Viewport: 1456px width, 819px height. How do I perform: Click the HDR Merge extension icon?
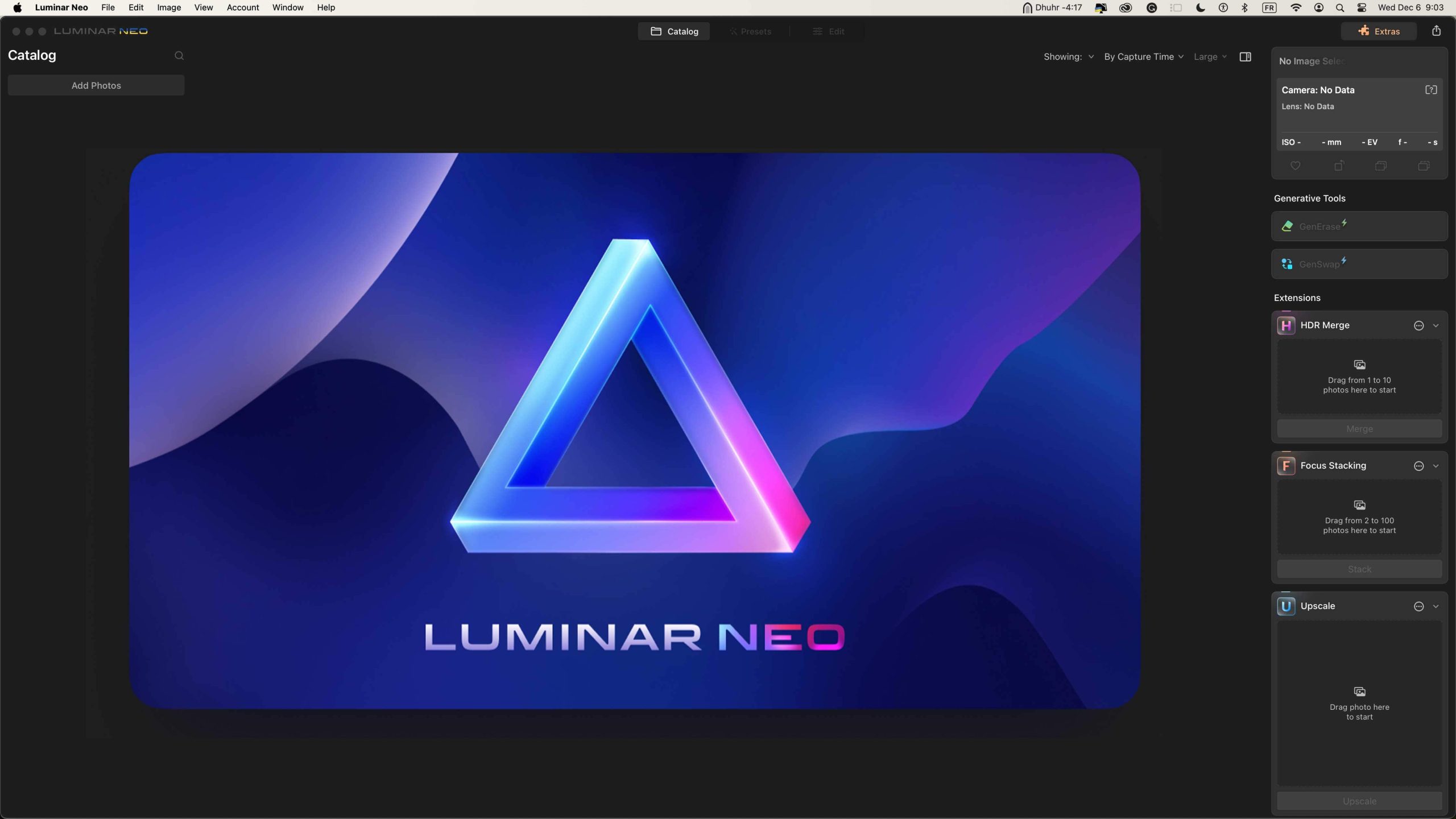[1286, 325]
